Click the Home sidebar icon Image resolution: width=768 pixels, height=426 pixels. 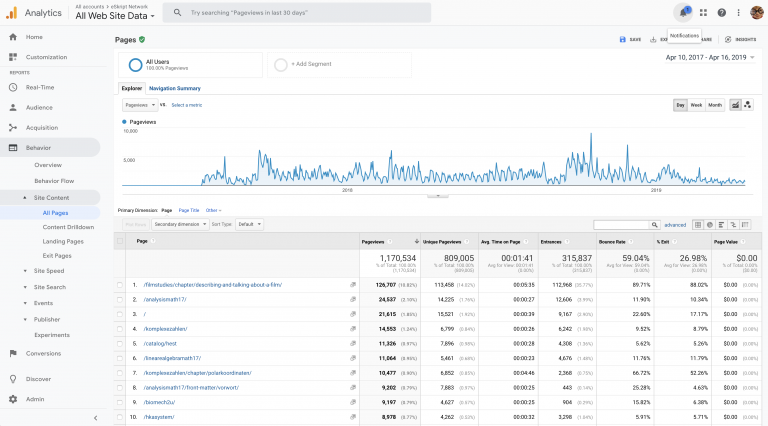pyautogui.click(x=13, y=37)
